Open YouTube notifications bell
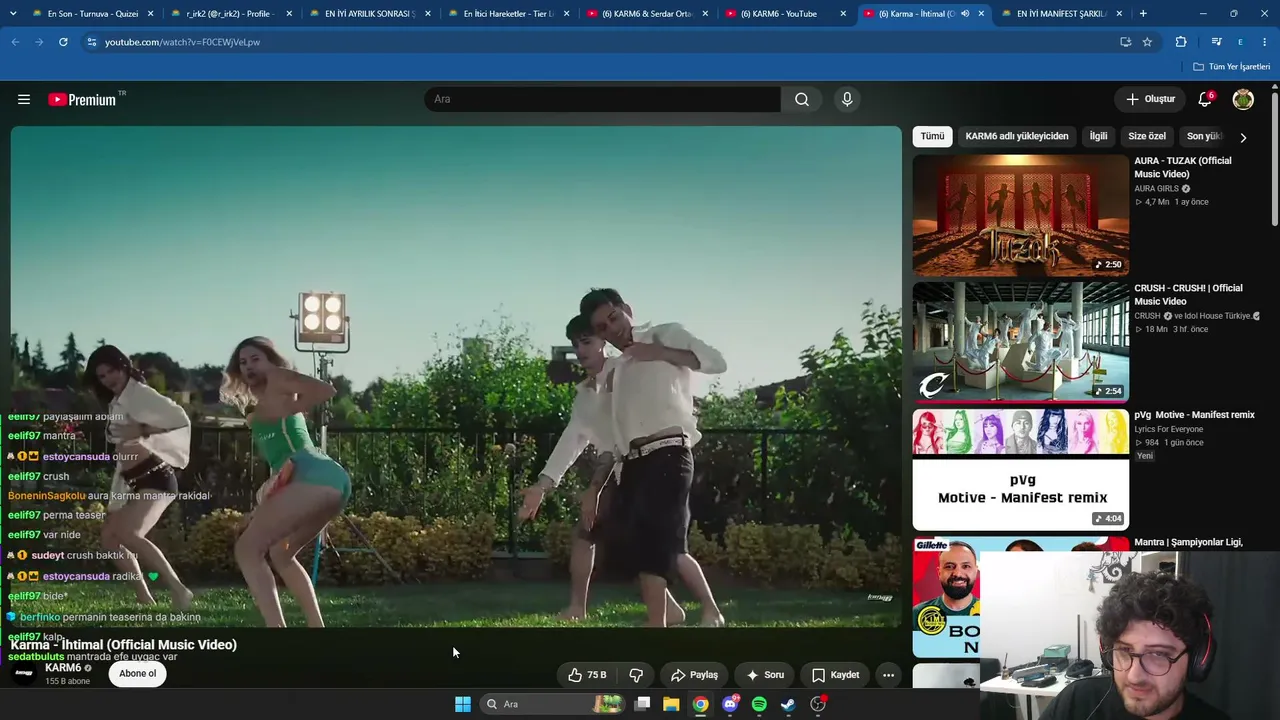 1205,99
